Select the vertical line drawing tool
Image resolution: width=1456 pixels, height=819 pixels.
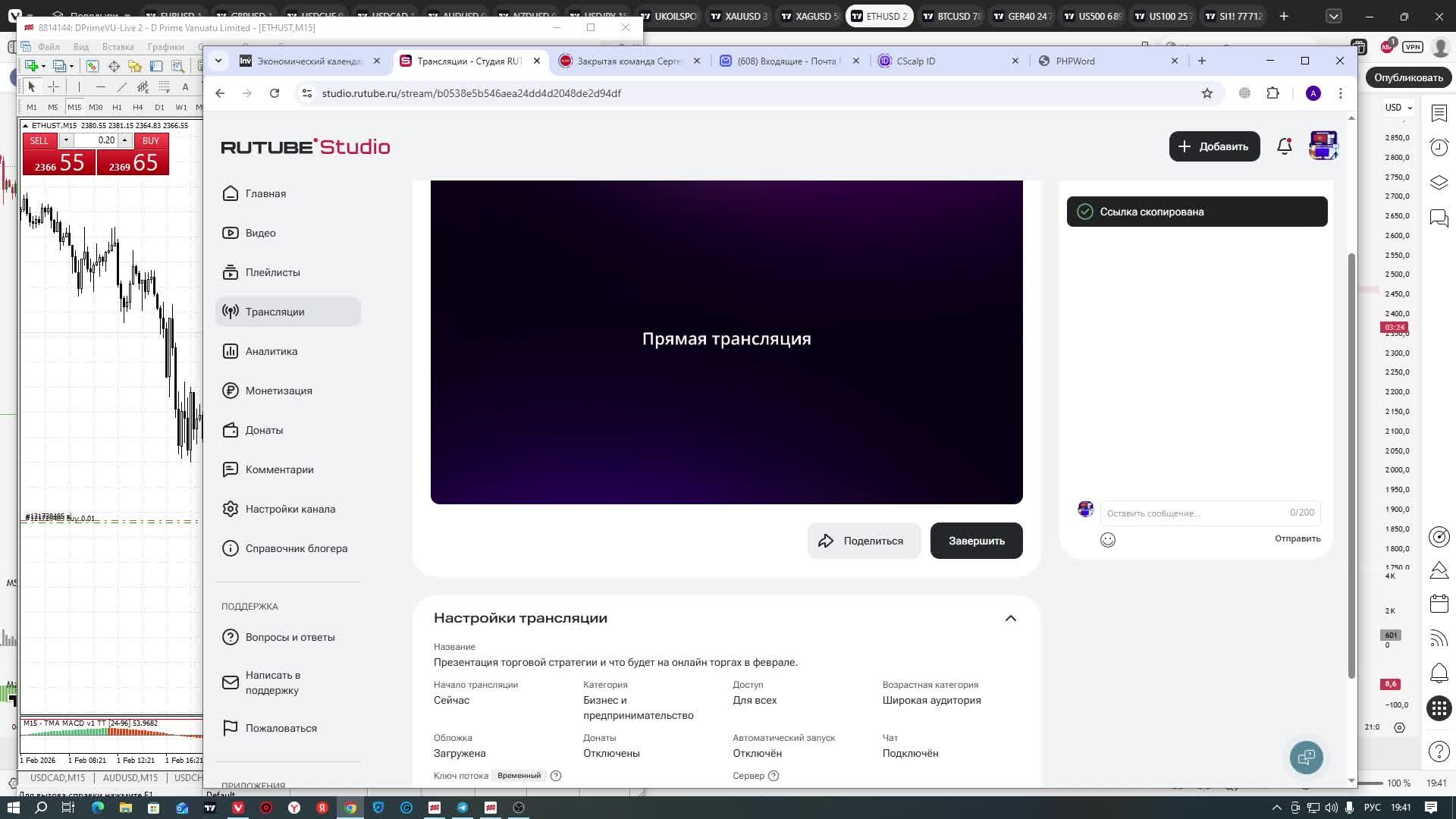[x=79, y=86]
